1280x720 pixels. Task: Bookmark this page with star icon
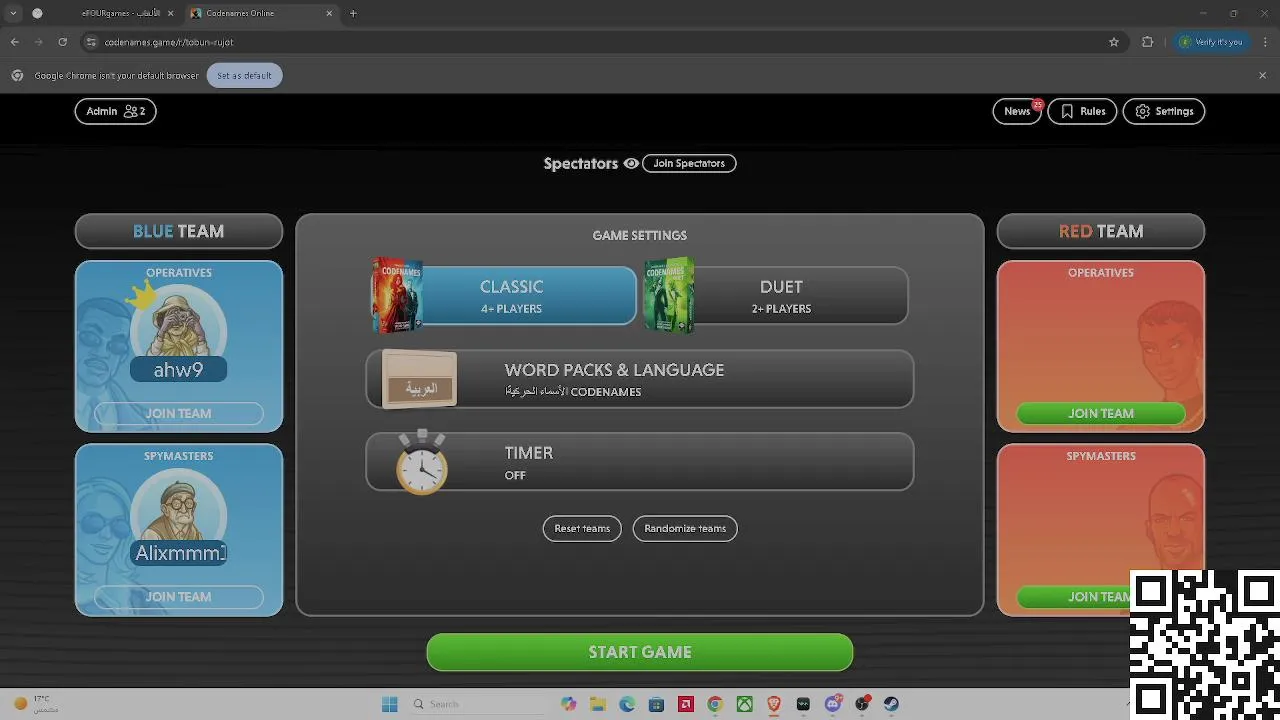tap(1114, 42)
